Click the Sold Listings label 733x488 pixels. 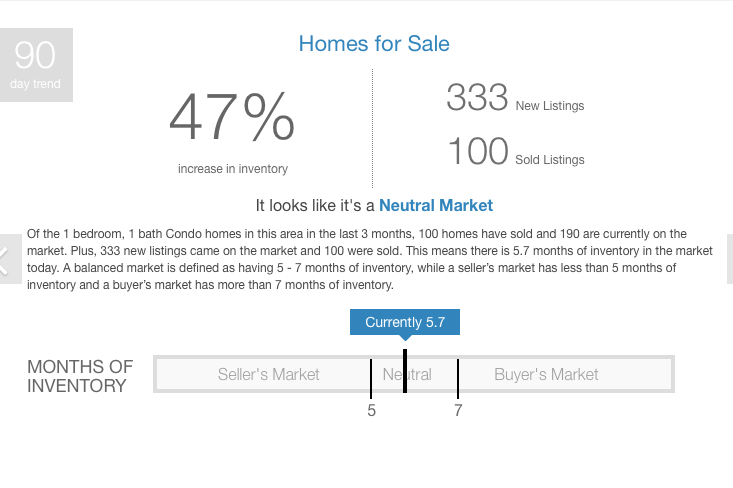click(x=550, y=160)
